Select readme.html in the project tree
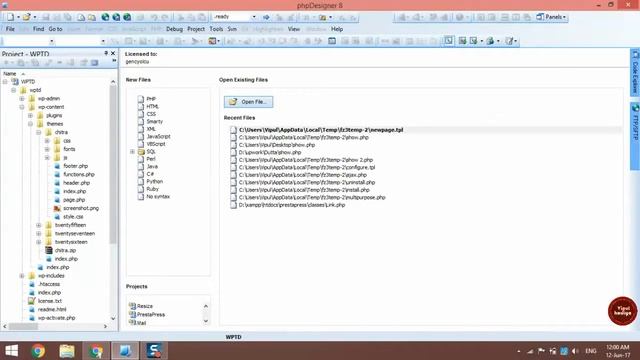Viewport: 640px width, 360px height. tap(52, 309)
